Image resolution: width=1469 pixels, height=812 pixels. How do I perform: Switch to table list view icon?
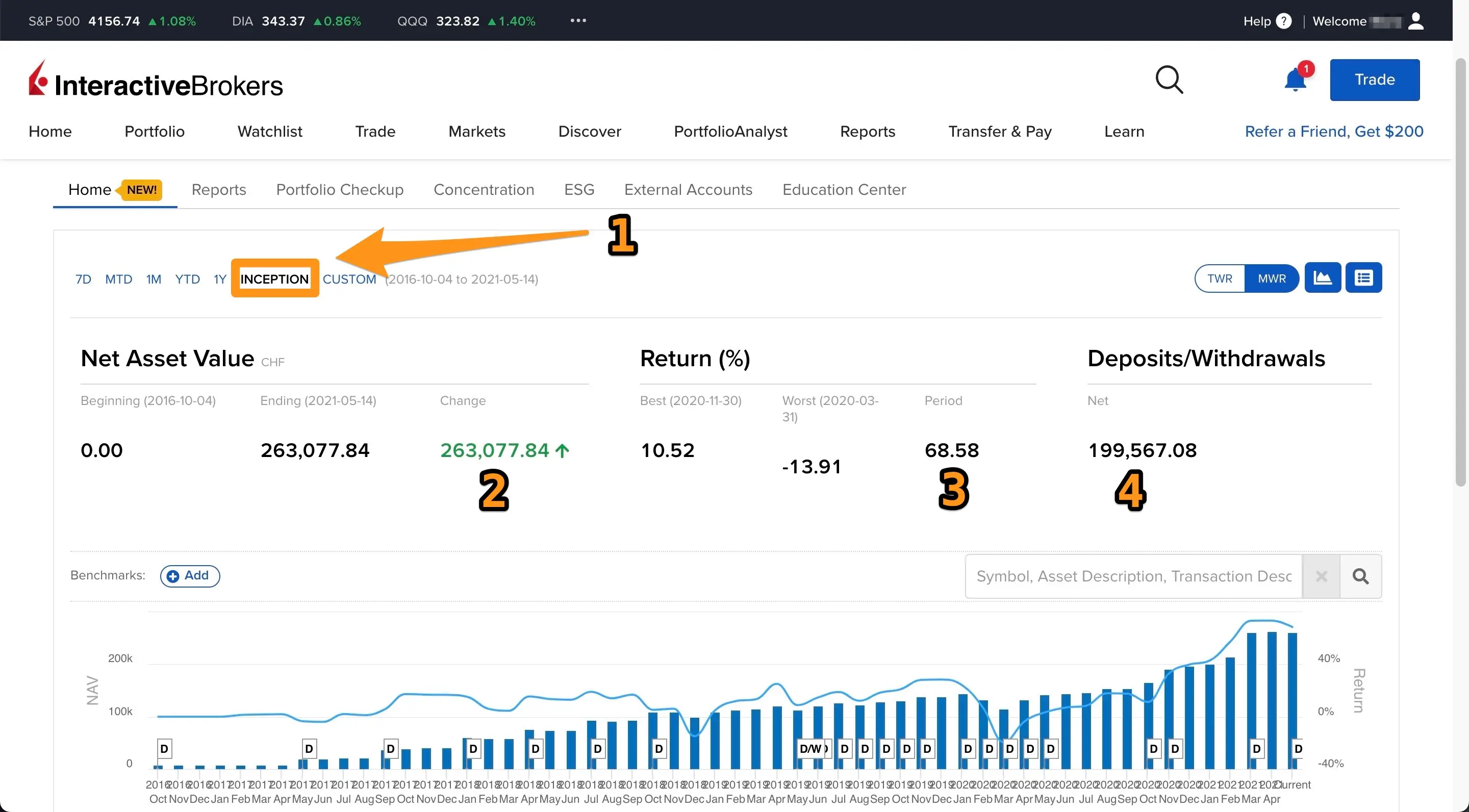(x=1363, y=277)
